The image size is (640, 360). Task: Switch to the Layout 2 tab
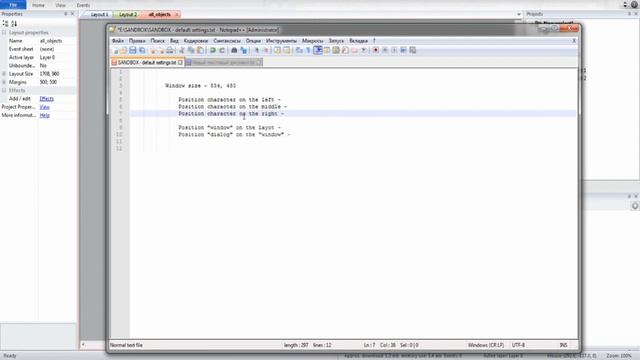[128, 14]
